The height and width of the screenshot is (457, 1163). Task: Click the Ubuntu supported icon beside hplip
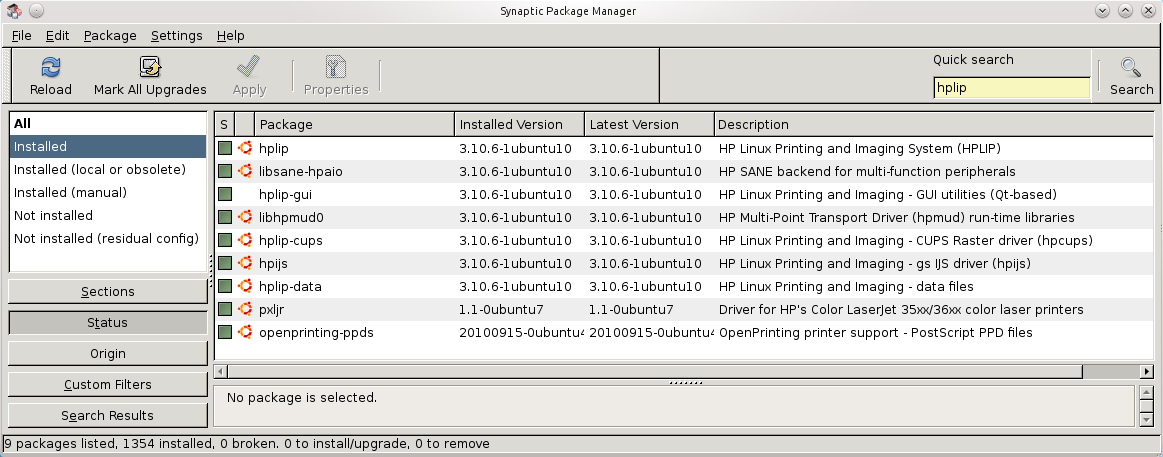point(244,148)
